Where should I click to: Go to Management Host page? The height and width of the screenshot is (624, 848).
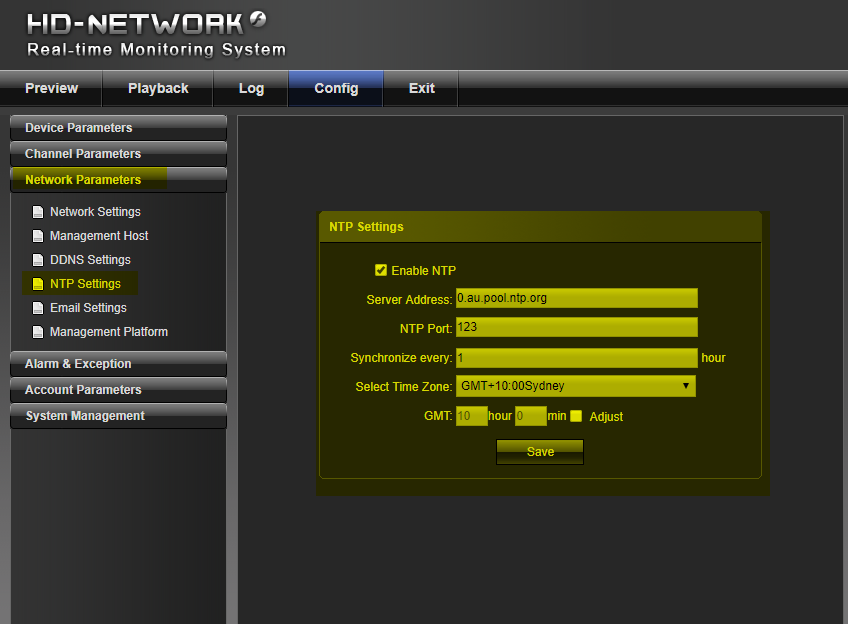pos(99,236)
